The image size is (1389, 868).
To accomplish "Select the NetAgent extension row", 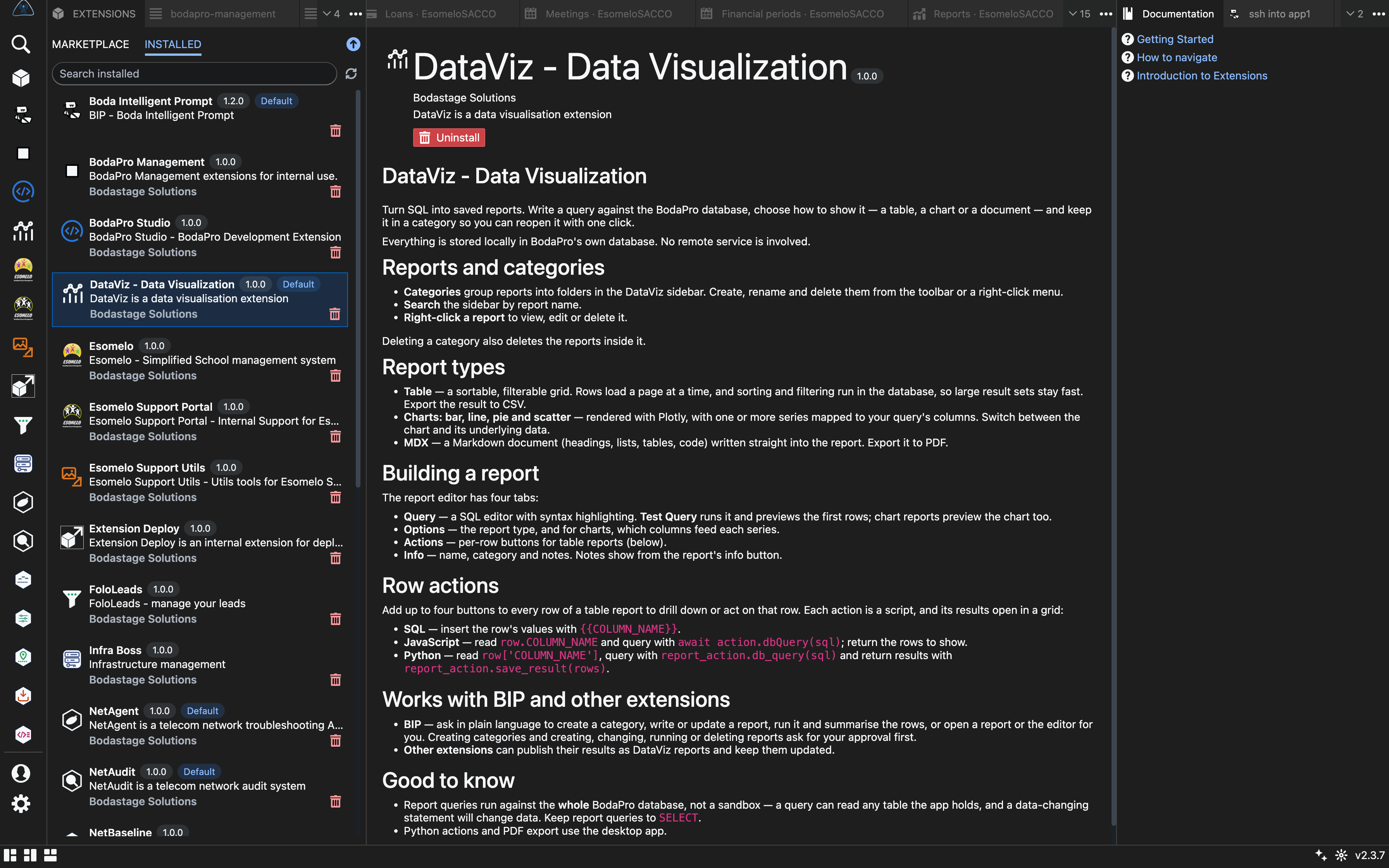I will 200,726.
